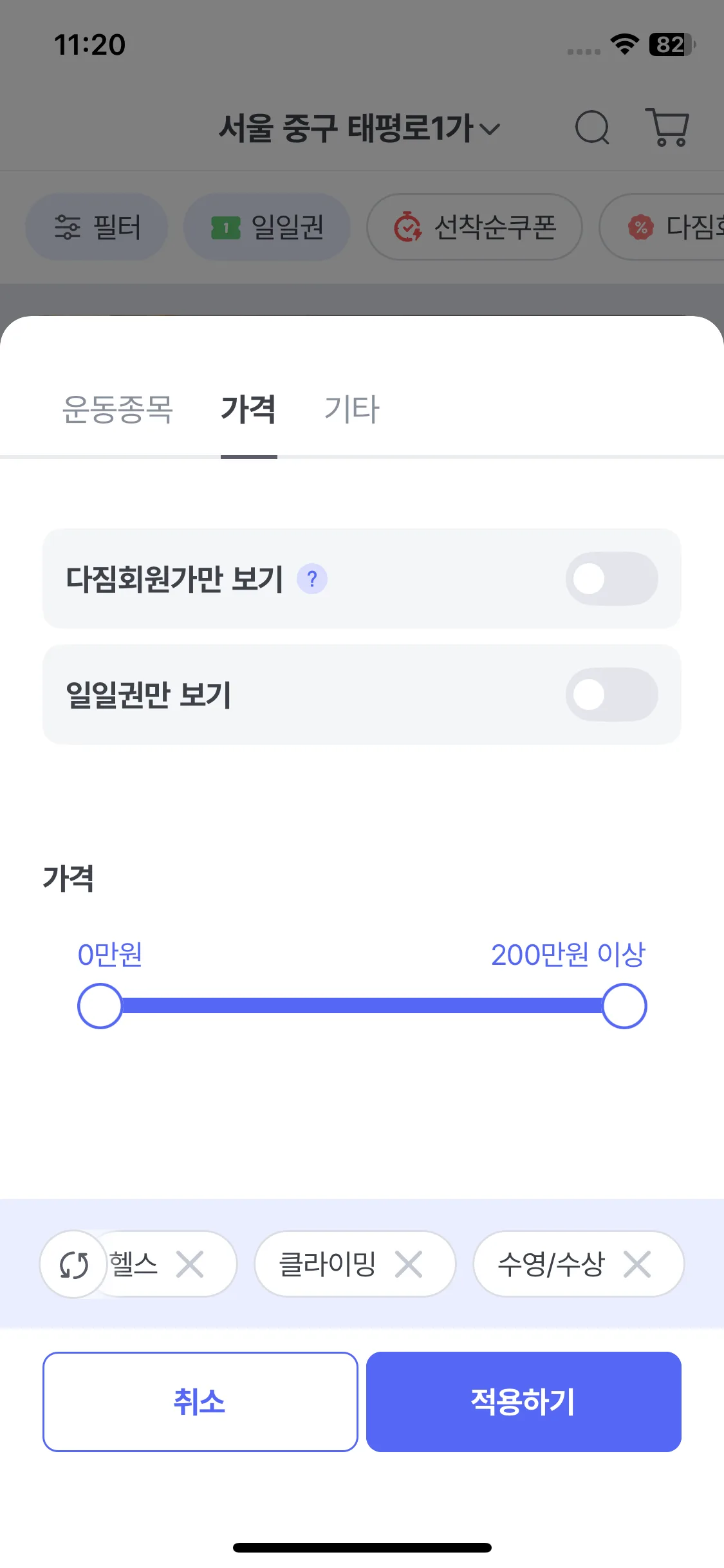The height and width of the screenshot is (1568, 724).
Task: Switch to the 기타 tab
Action: (x=351, y=409)
